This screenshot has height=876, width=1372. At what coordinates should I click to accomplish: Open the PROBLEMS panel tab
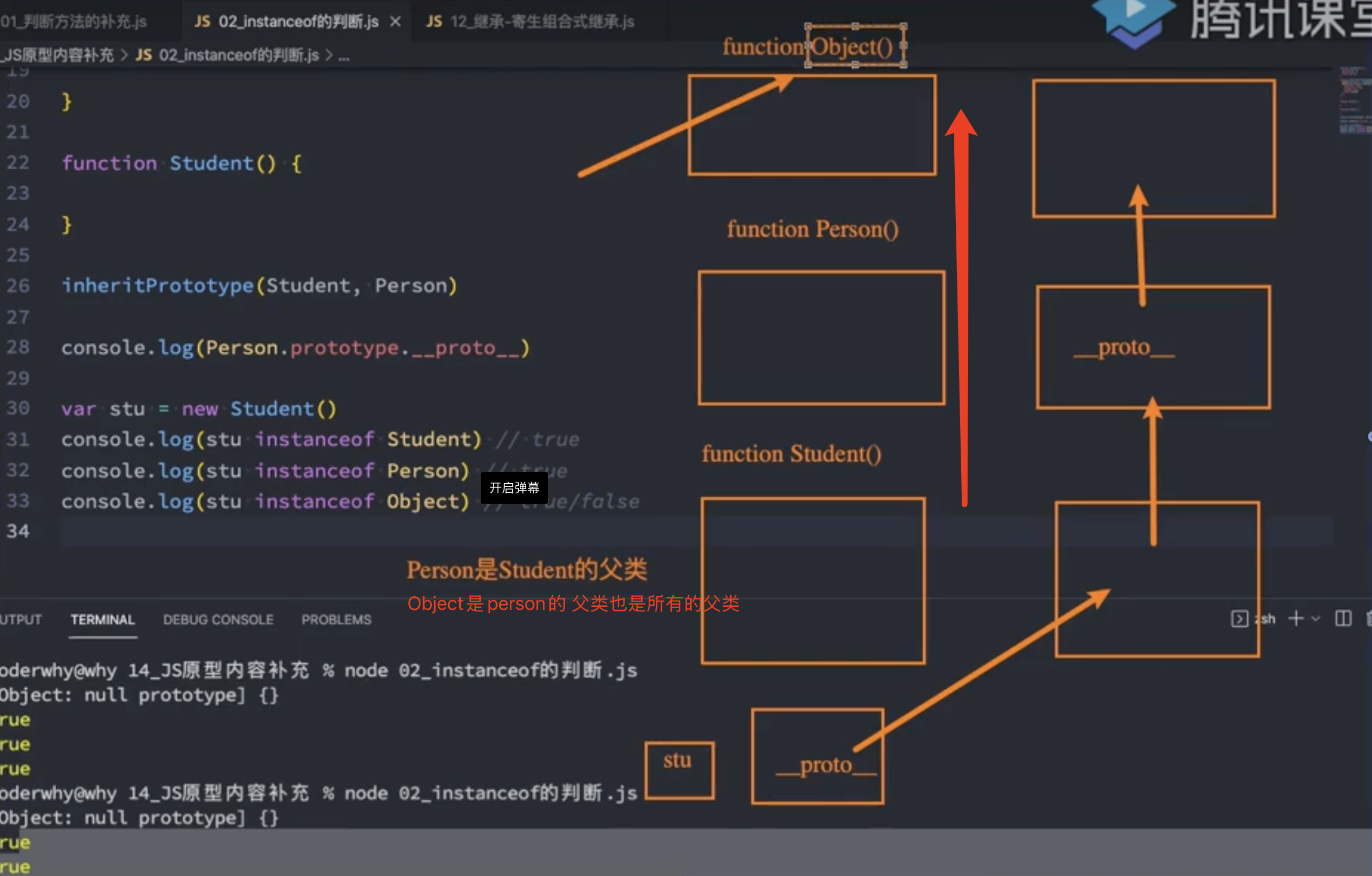[336, 620]
